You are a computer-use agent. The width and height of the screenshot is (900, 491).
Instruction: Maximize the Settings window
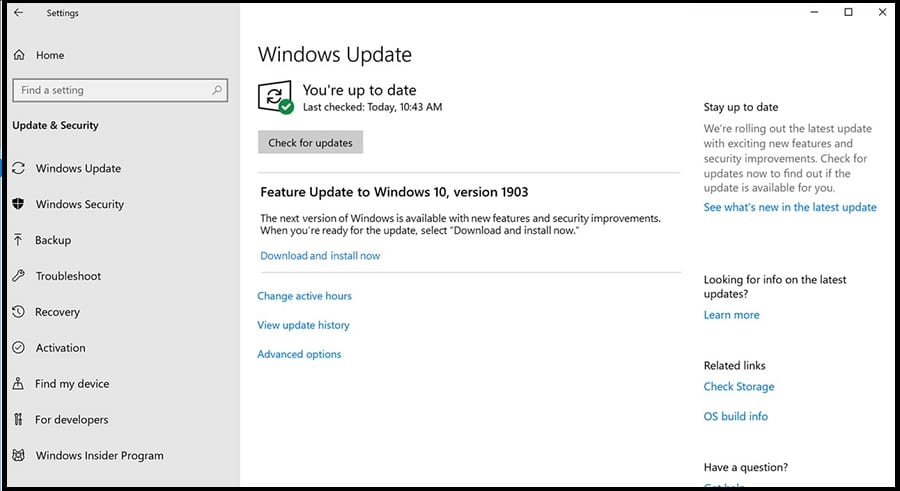coord(848,12)
